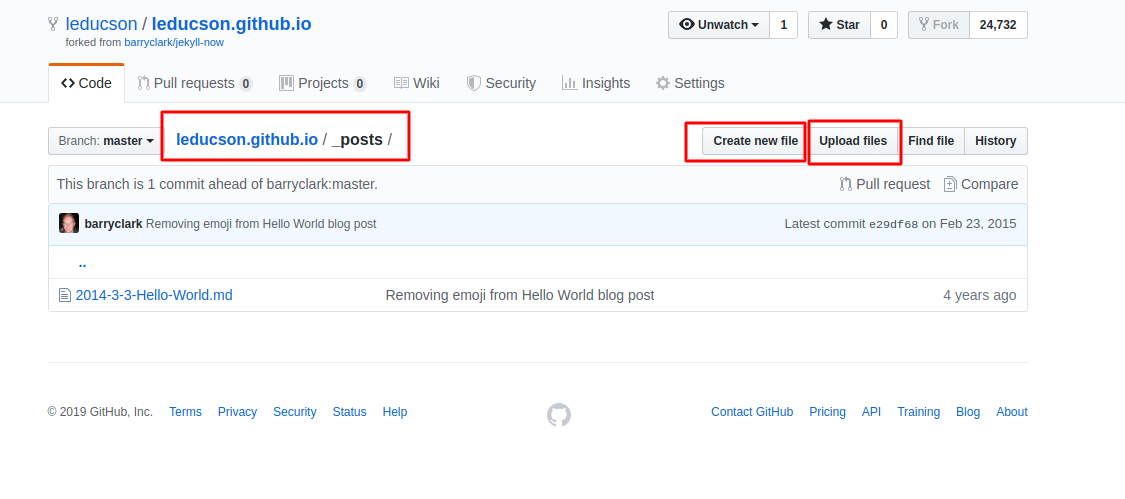Open the Unwatch dropdown

[718, 25]
